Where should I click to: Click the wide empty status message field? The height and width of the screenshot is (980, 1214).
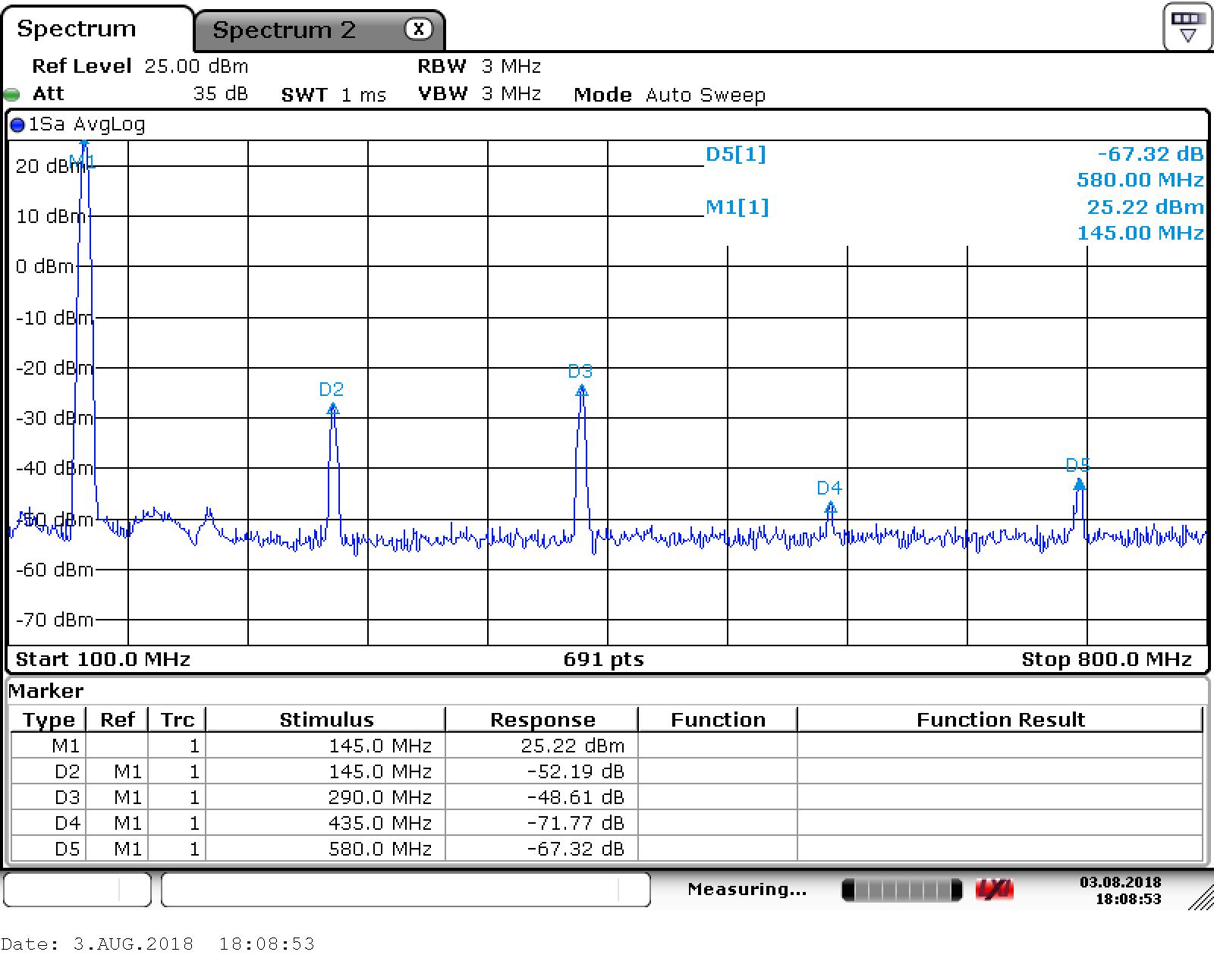406,889
